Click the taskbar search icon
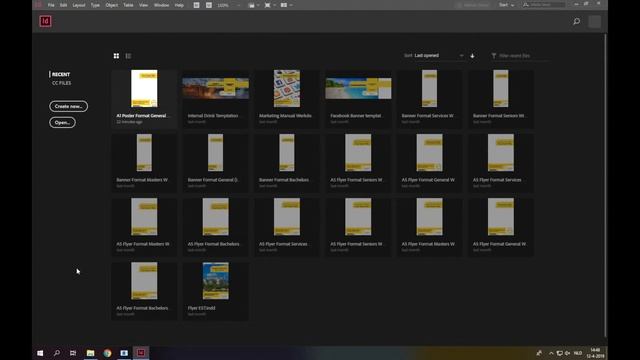 (57, 353)
